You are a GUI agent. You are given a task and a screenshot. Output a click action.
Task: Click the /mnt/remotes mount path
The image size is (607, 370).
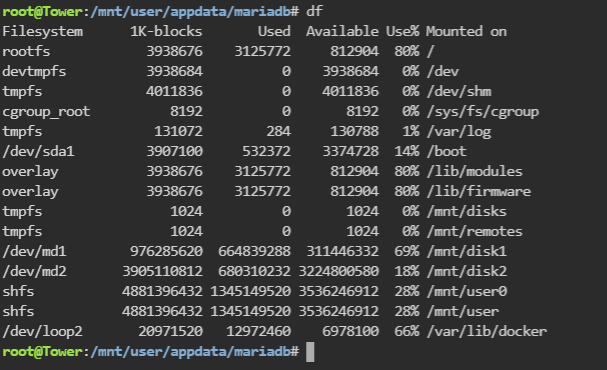[x=475, y=231]
